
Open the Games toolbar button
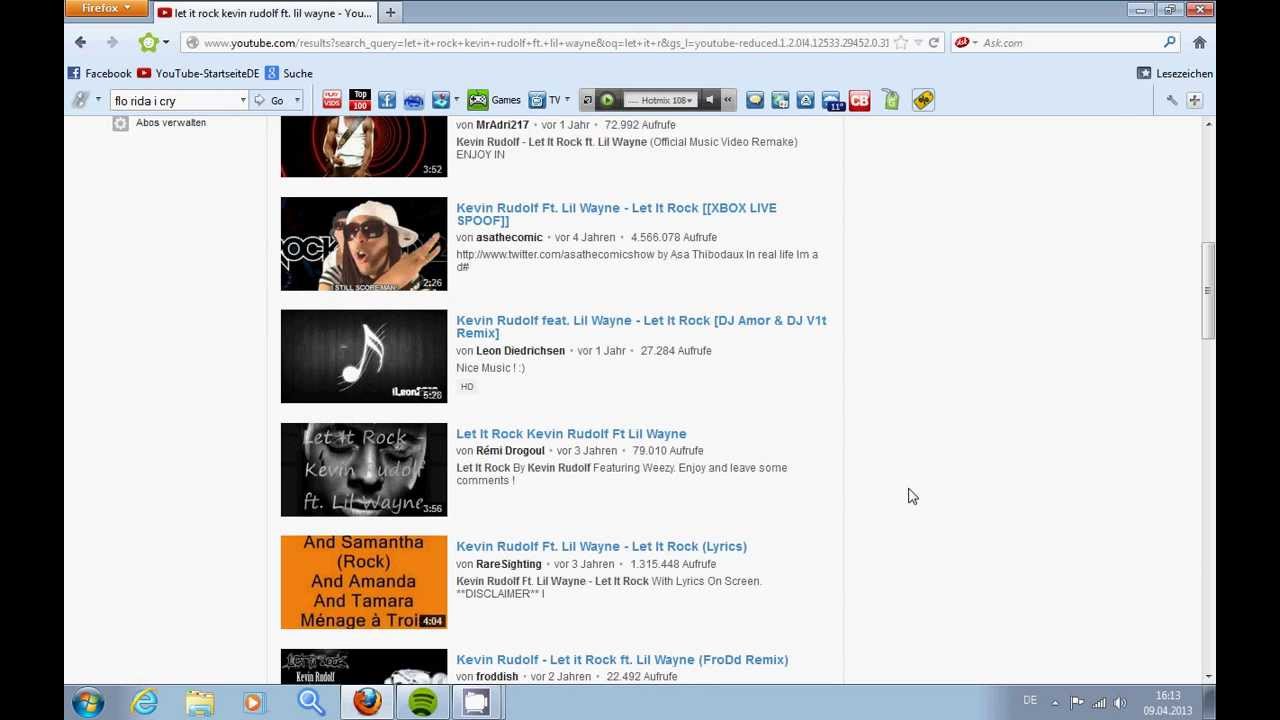(x=495, y=100)
